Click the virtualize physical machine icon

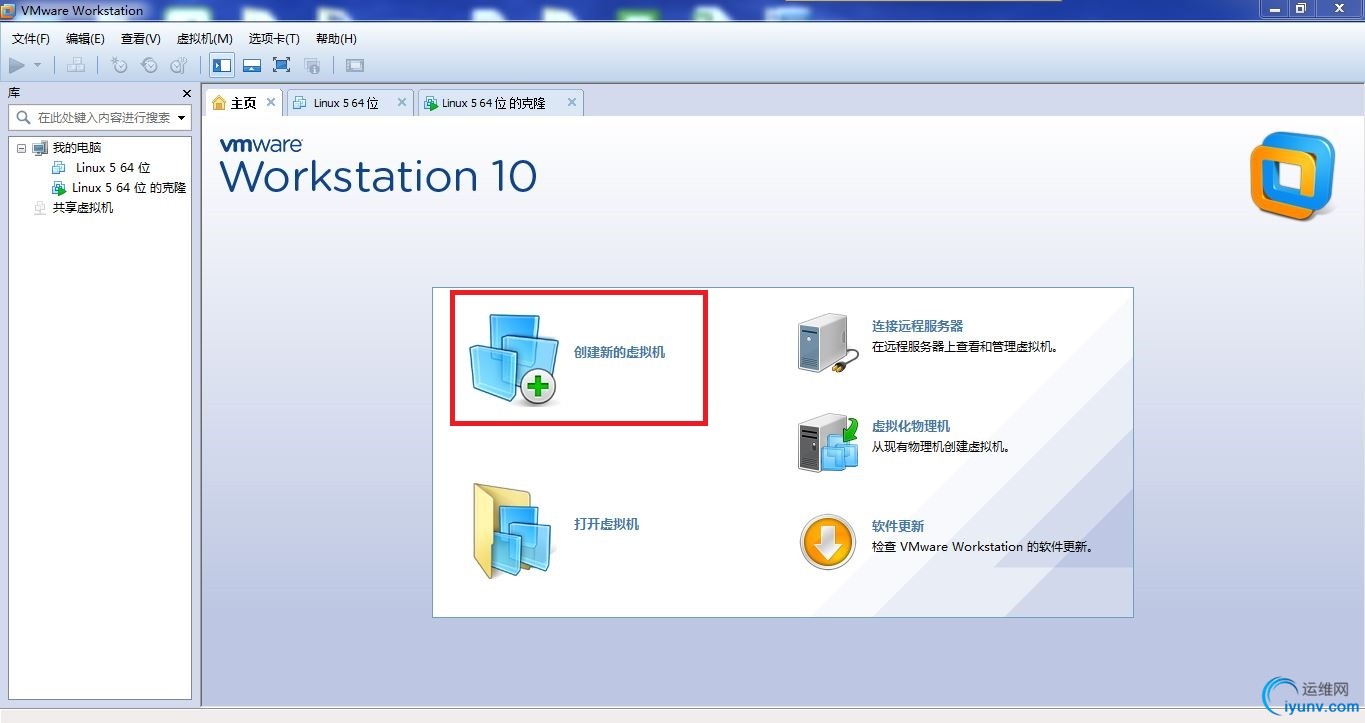pos(829,444)
